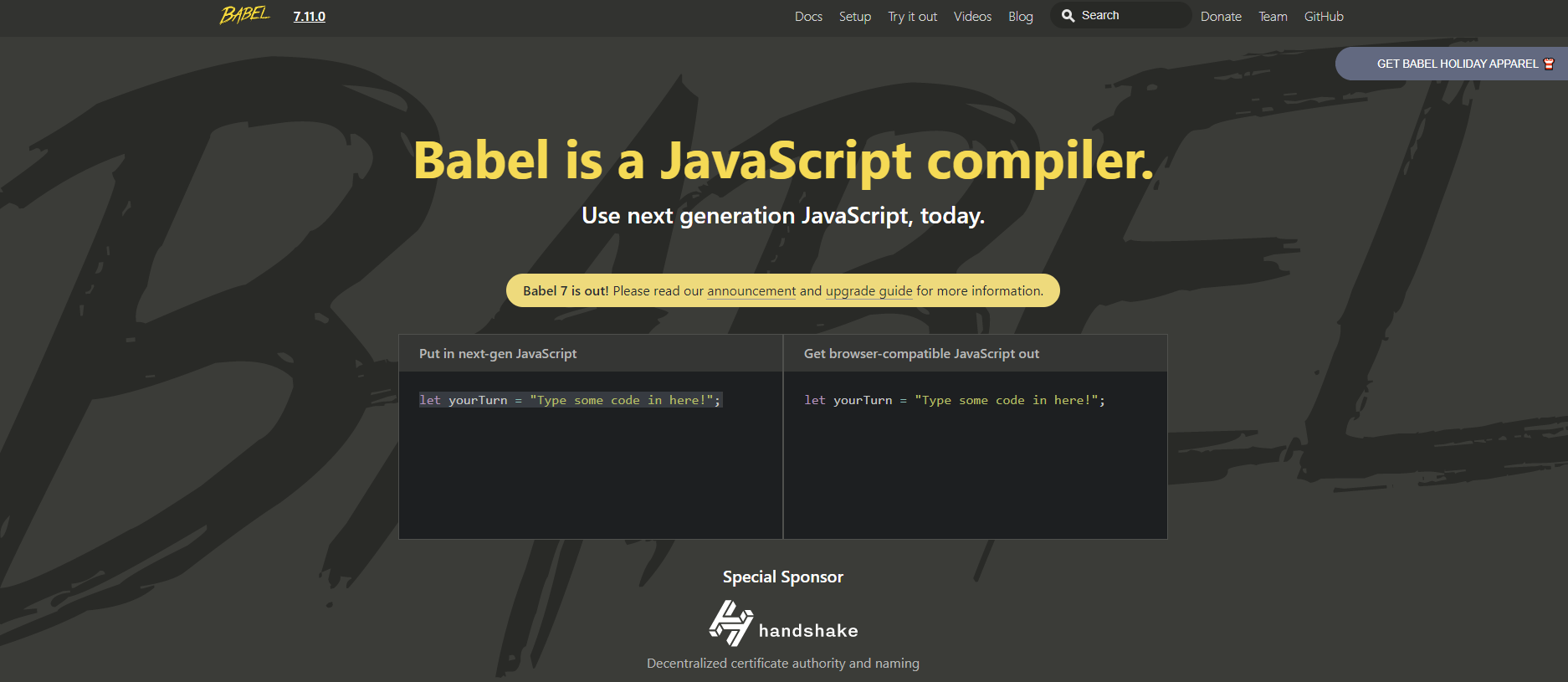Click the 'Put in next-gen JavaScript' heading

click(x=498, y=354)
